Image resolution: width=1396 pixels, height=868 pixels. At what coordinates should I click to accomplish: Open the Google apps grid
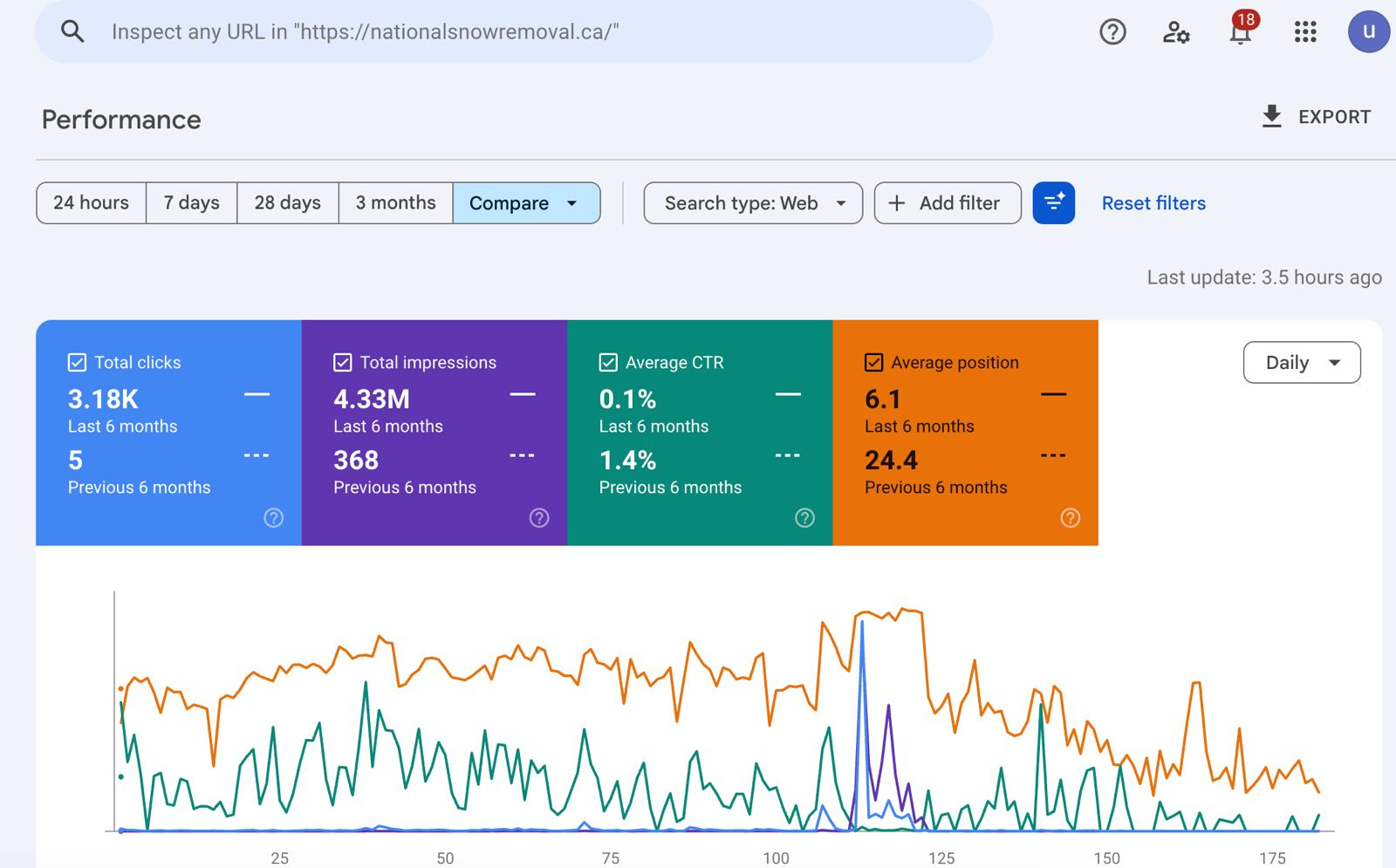[x=1305, y=32]
